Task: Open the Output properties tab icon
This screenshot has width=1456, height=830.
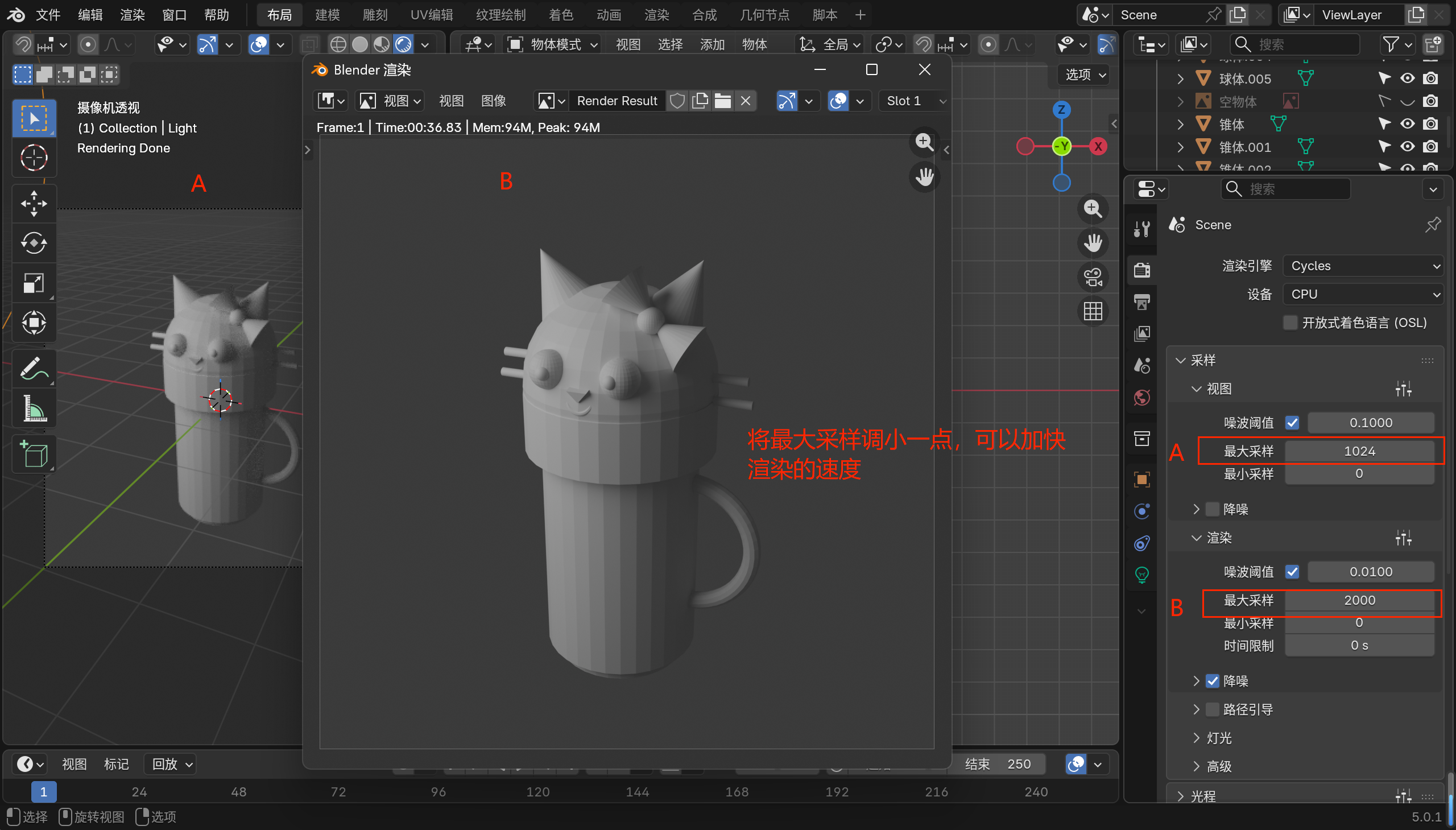Action: pos(1141,302)
